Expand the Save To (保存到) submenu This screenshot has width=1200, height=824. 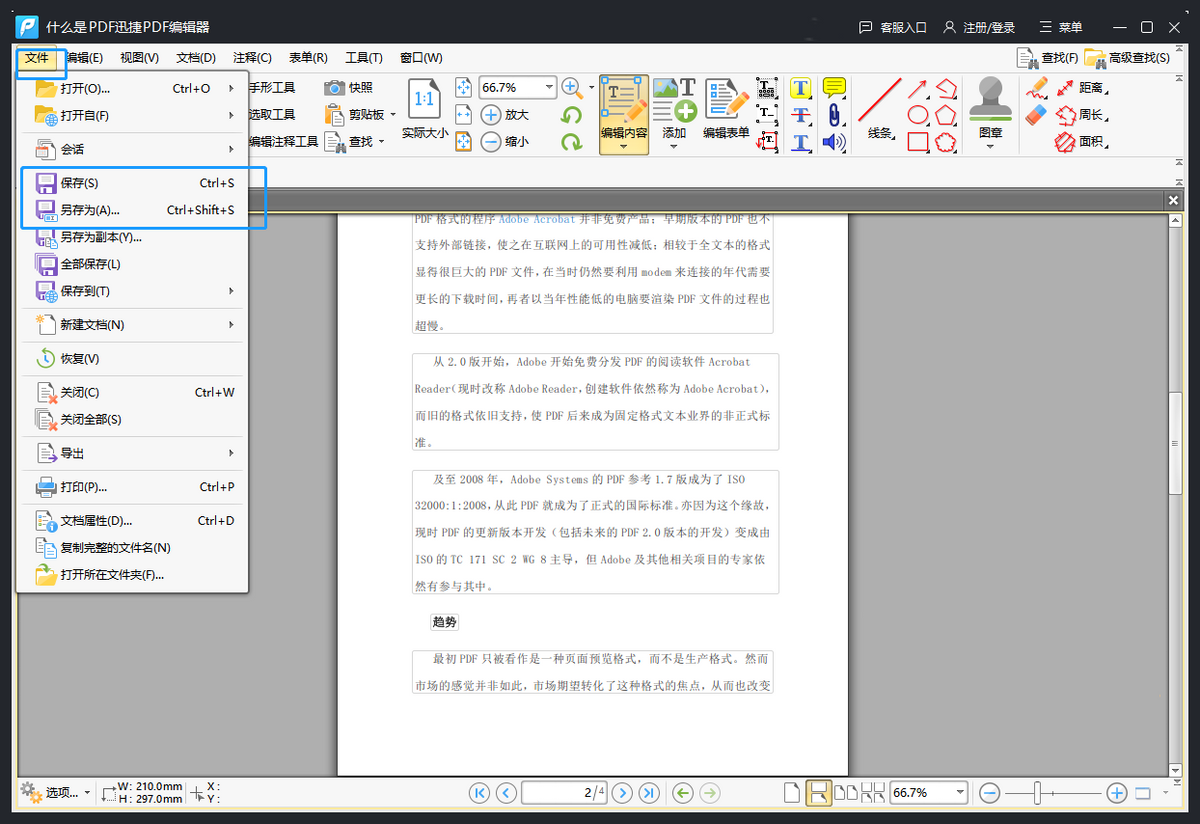[x=132, y=291]
